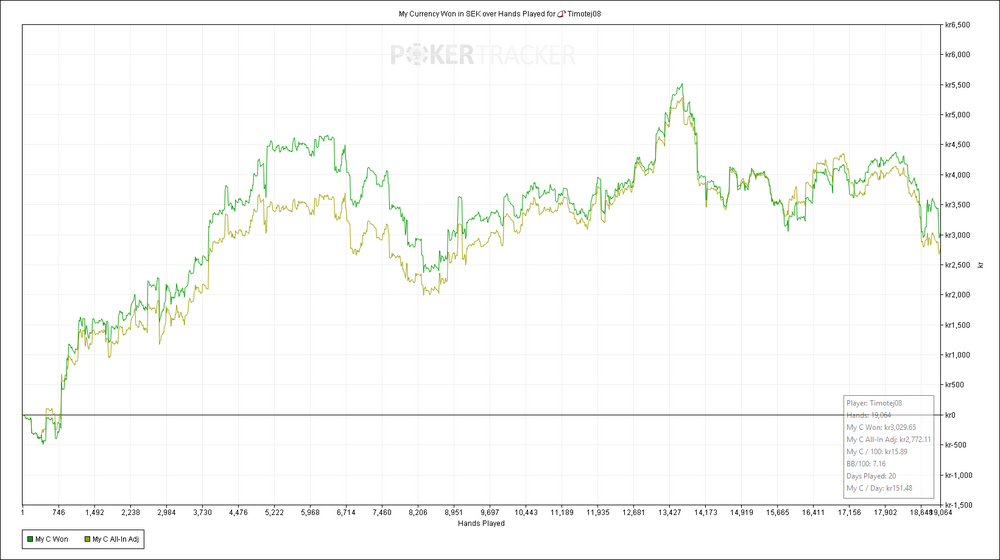This screenshot has height=560, width=1000.
Task: Click the 5,968 x-axis tick label
Action: pos(310,512)
